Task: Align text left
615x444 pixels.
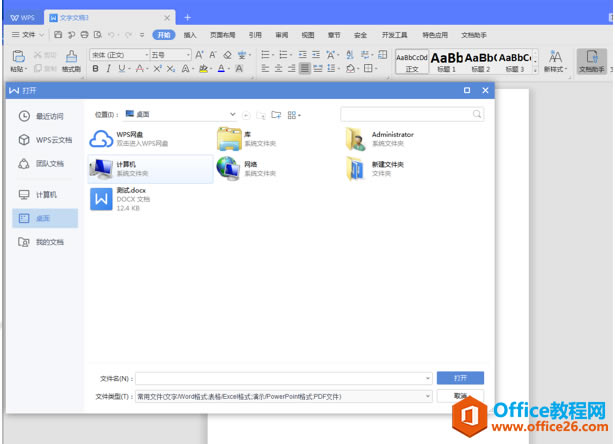Action: [x=265, y=69]
